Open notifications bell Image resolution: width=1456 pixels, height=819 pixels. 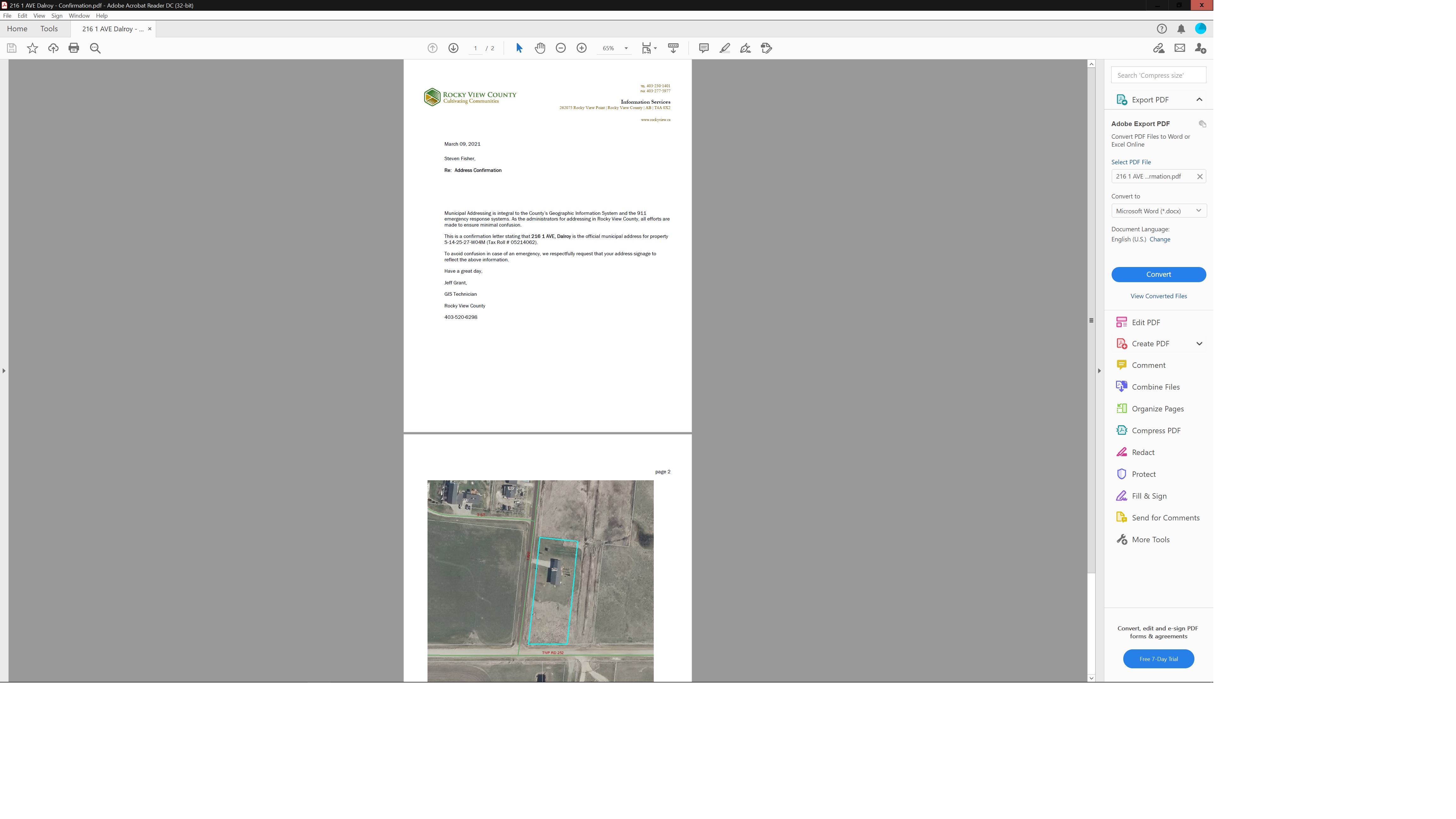pos(1181,29)
